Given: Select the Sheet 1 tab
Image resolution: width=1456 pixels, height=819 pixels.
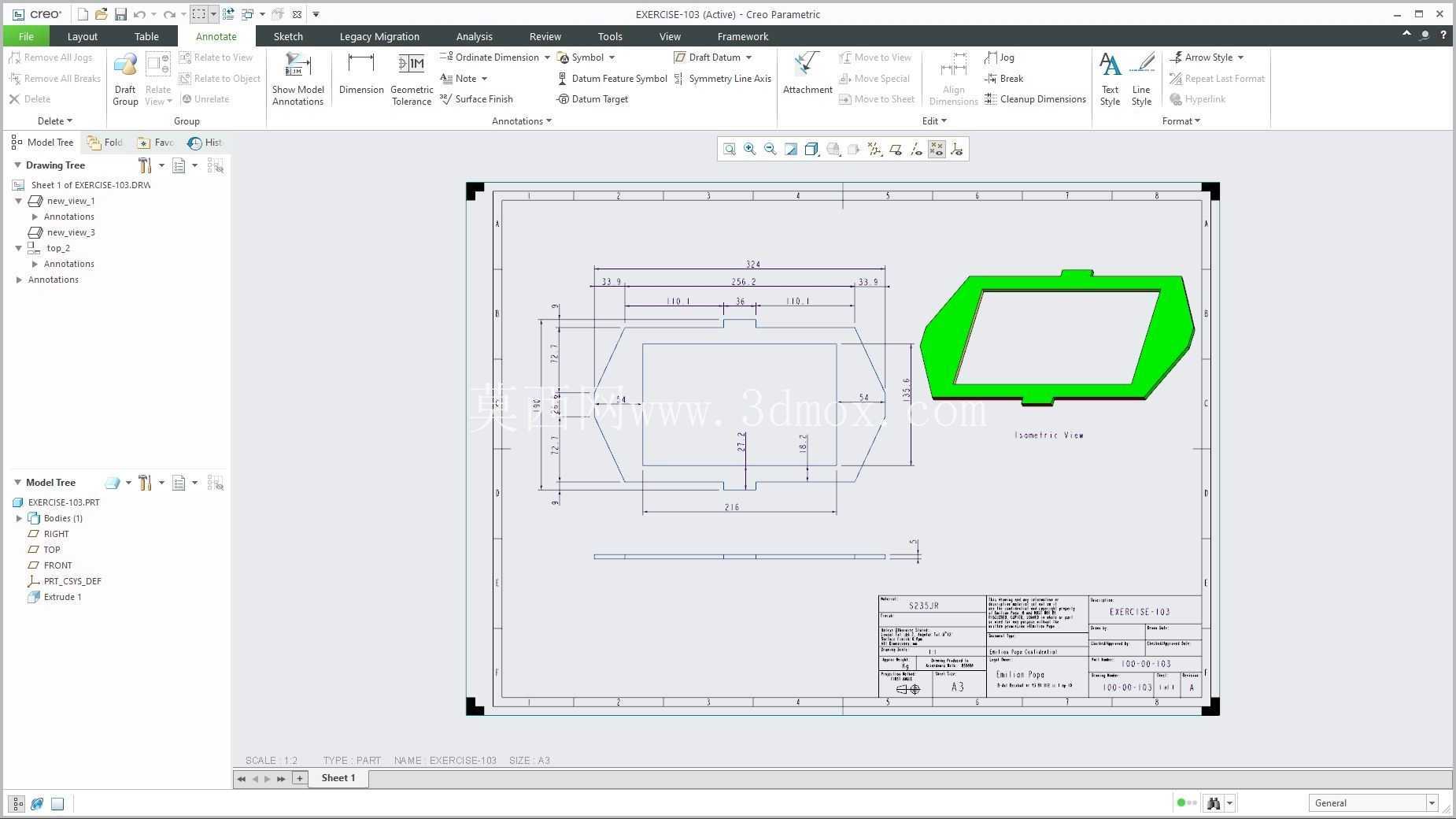Looking at the screenshot, I should [x=338, y=778].
